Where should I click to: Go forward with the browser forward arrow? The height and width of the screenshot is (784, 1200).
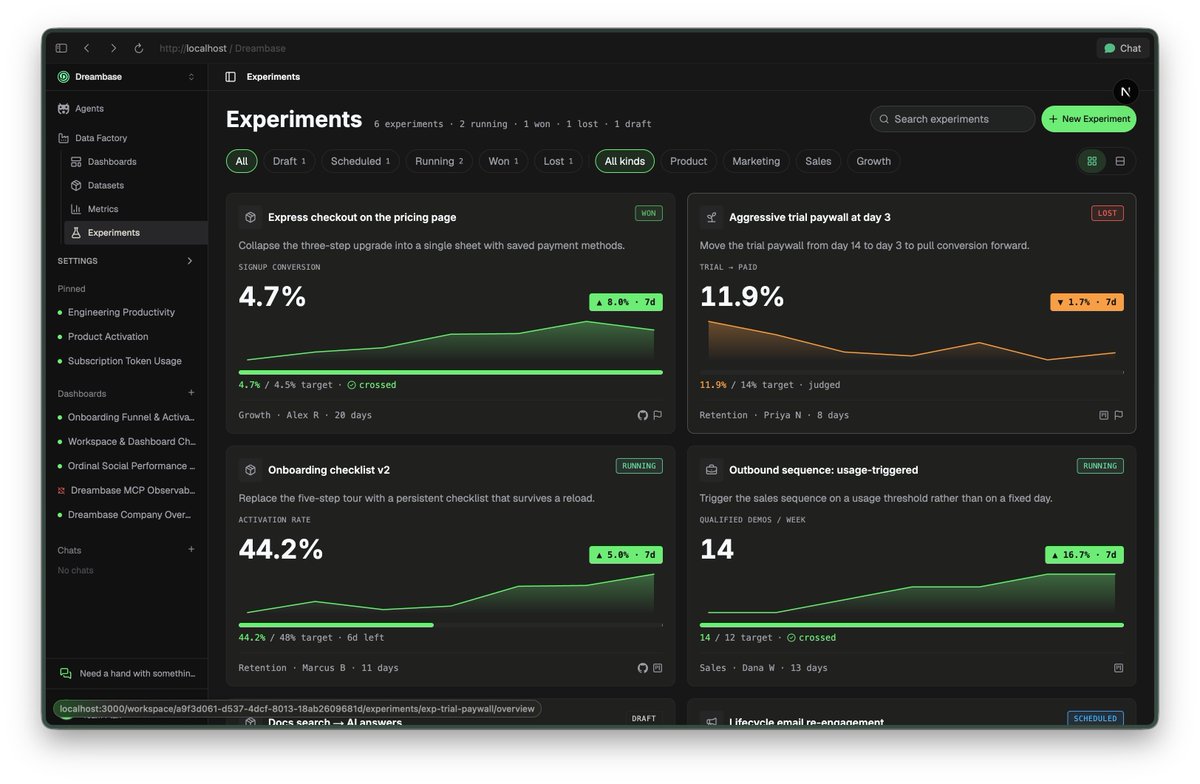(x=113, y=48)
